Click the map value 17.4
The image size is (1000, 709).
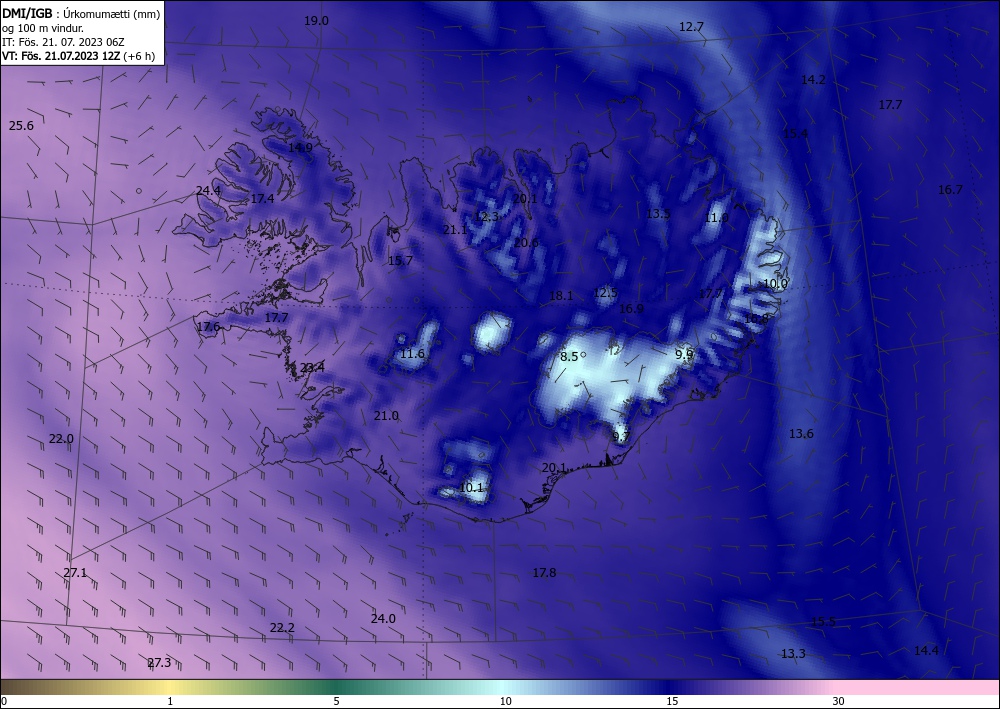pyautogui.click(x=261, y=199)
